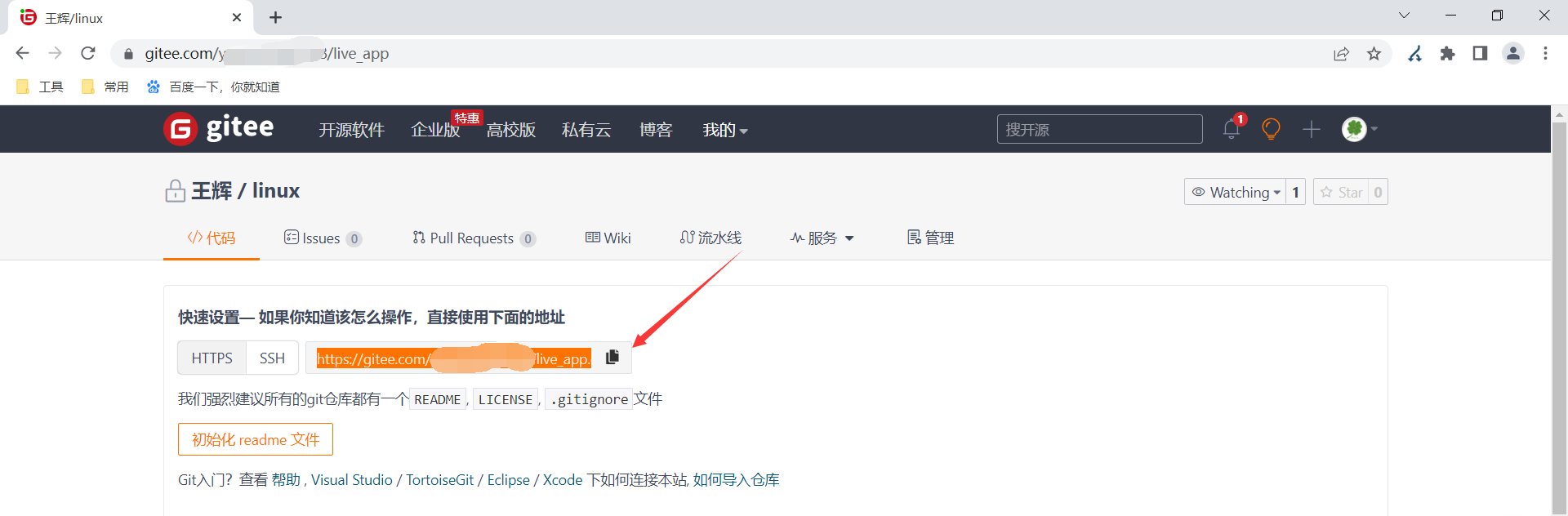Screen dimensions: 1568x516
Task: Click 初始化 readme 文件 button
Action: tap(256, 439)
